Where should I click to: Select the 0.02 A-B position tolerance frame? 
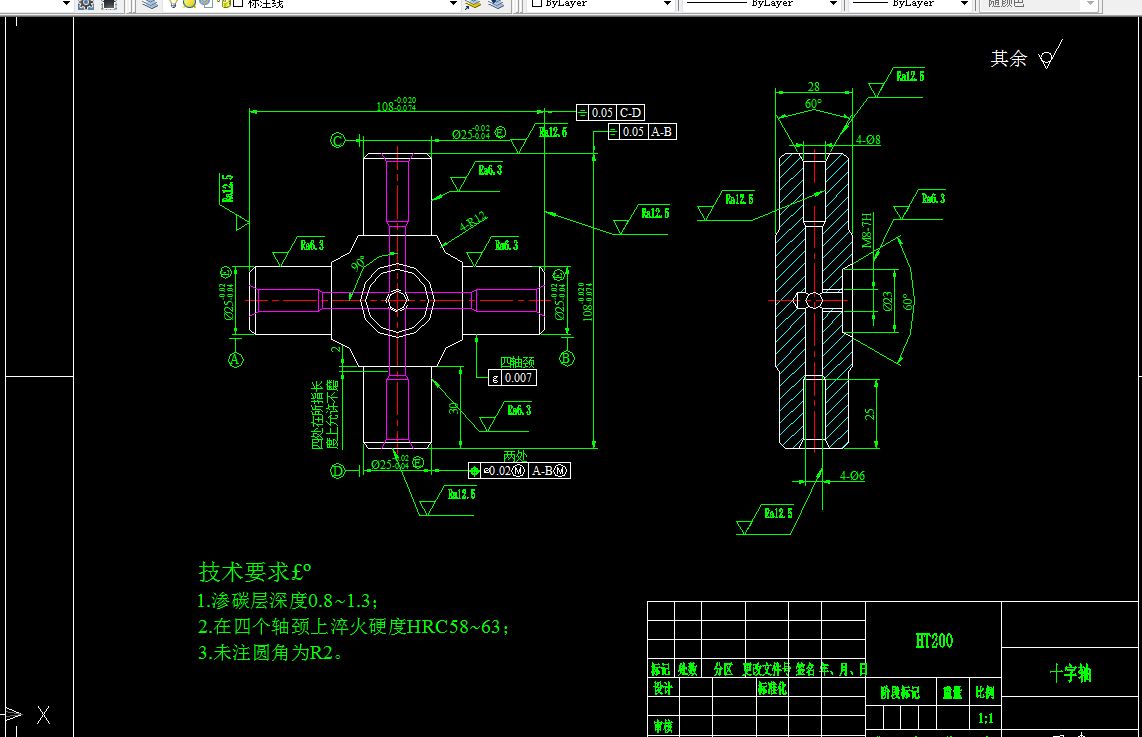click(x=519, y=470)
